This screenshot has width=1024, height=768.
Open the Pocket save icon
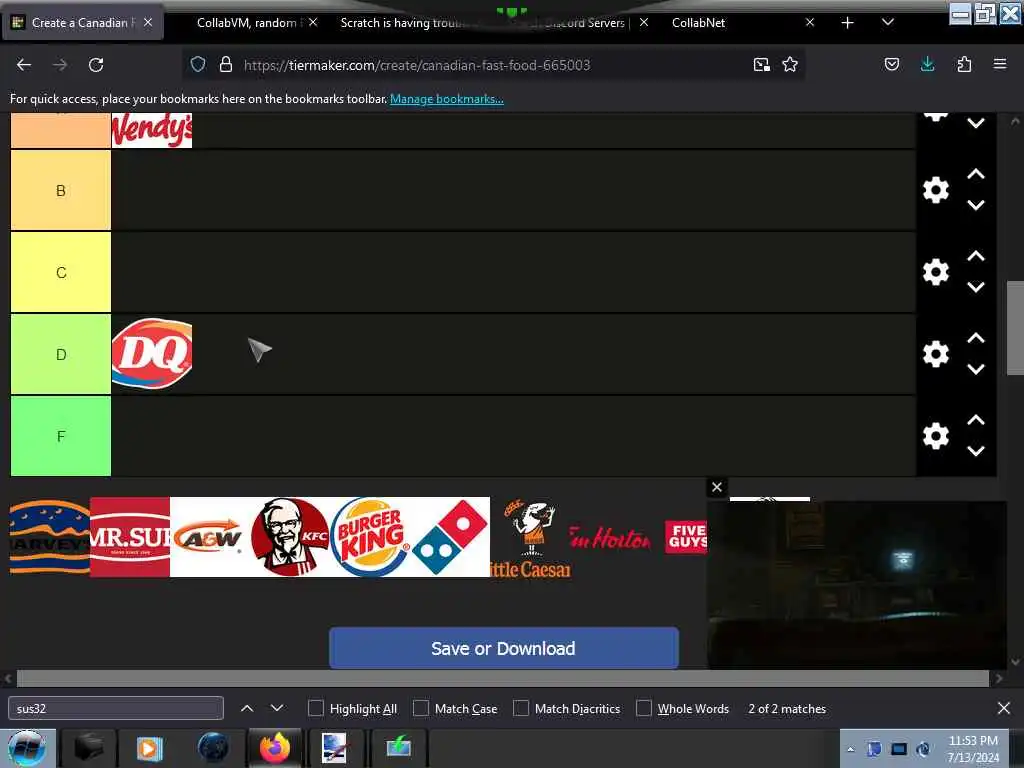[x=892, y=65]
